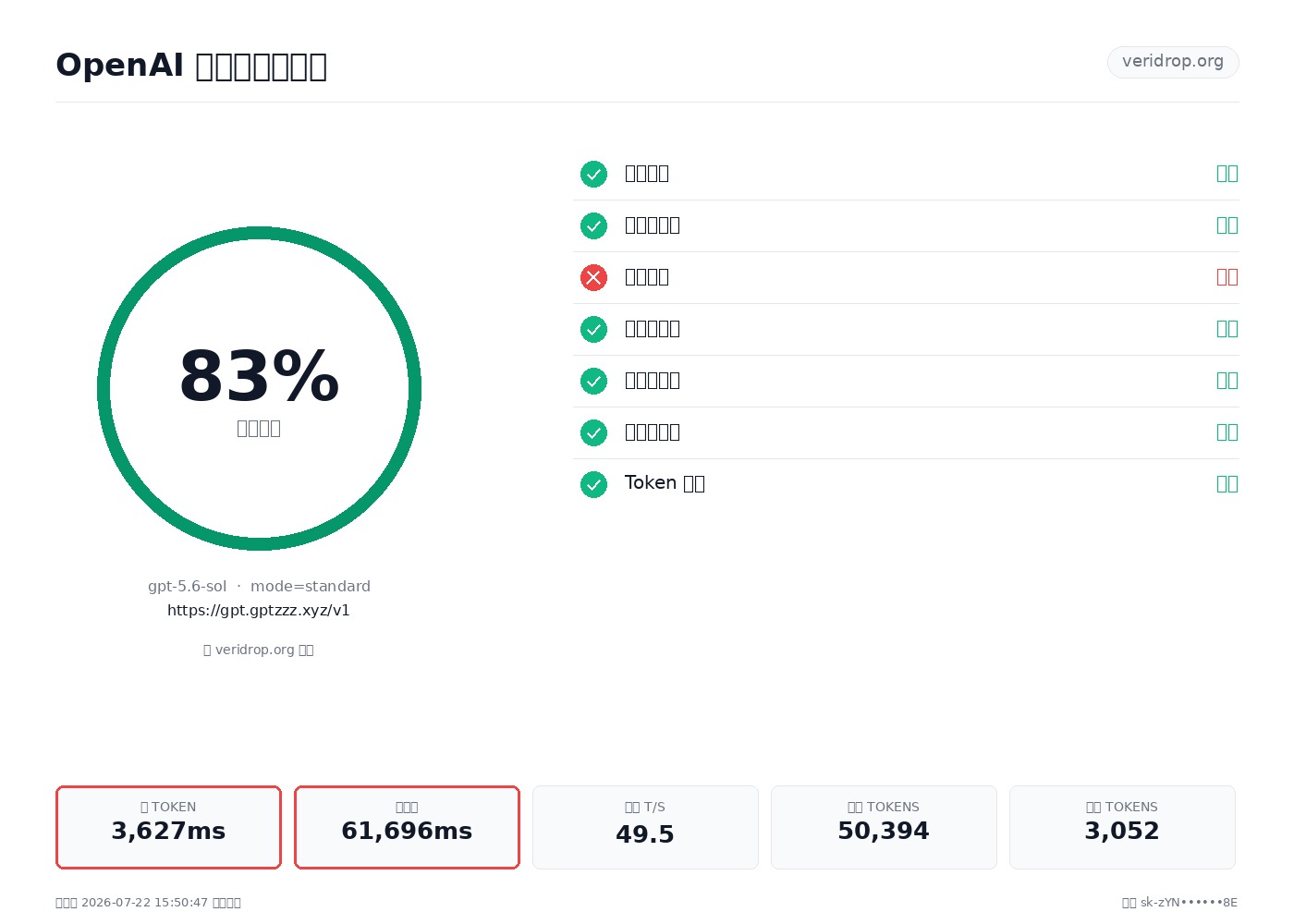Select the 50,394 TOKENS card
The image size is (1294, 924).
884,827
